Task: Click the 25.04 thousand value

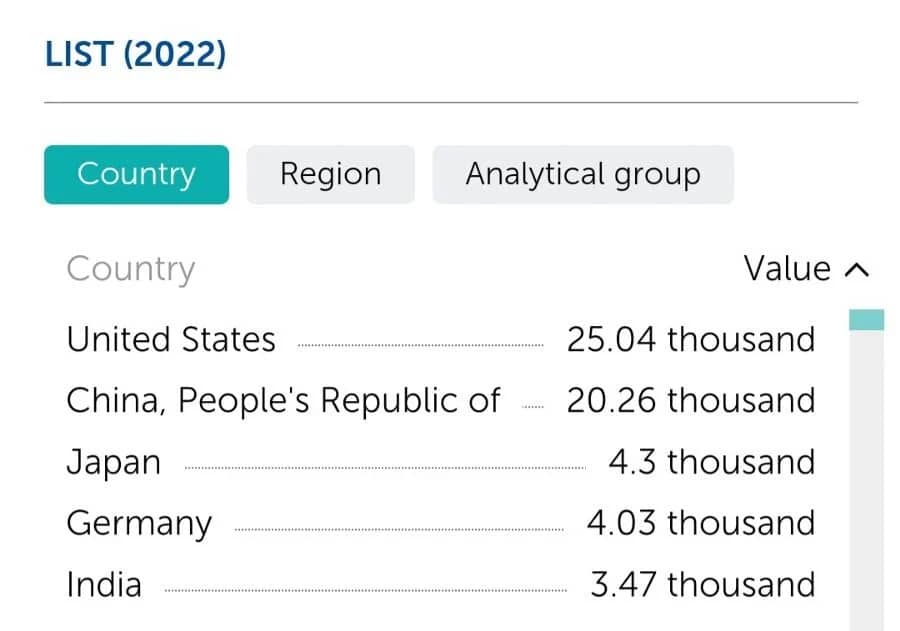Action: point(690,340)
